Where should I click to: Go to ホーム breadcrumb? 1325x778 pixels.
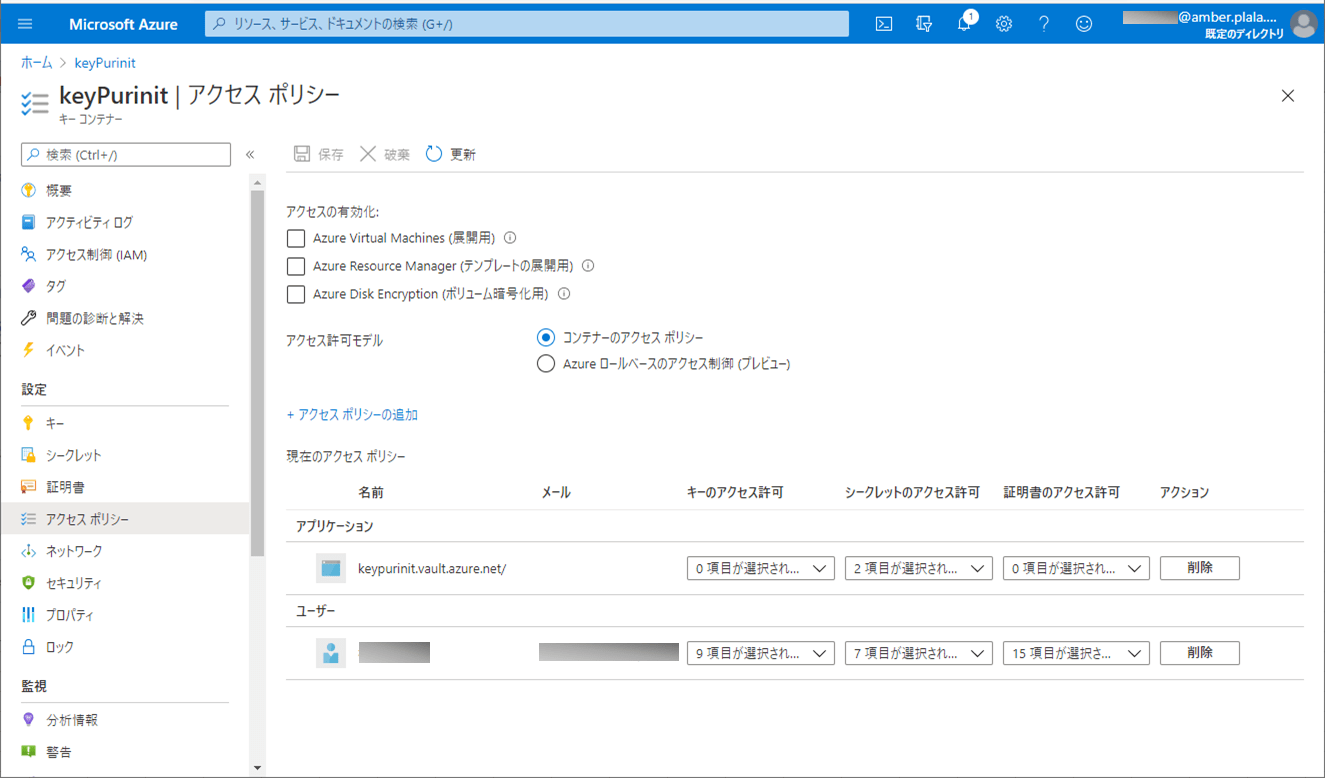pyautogui.click(x=37, y=63)
